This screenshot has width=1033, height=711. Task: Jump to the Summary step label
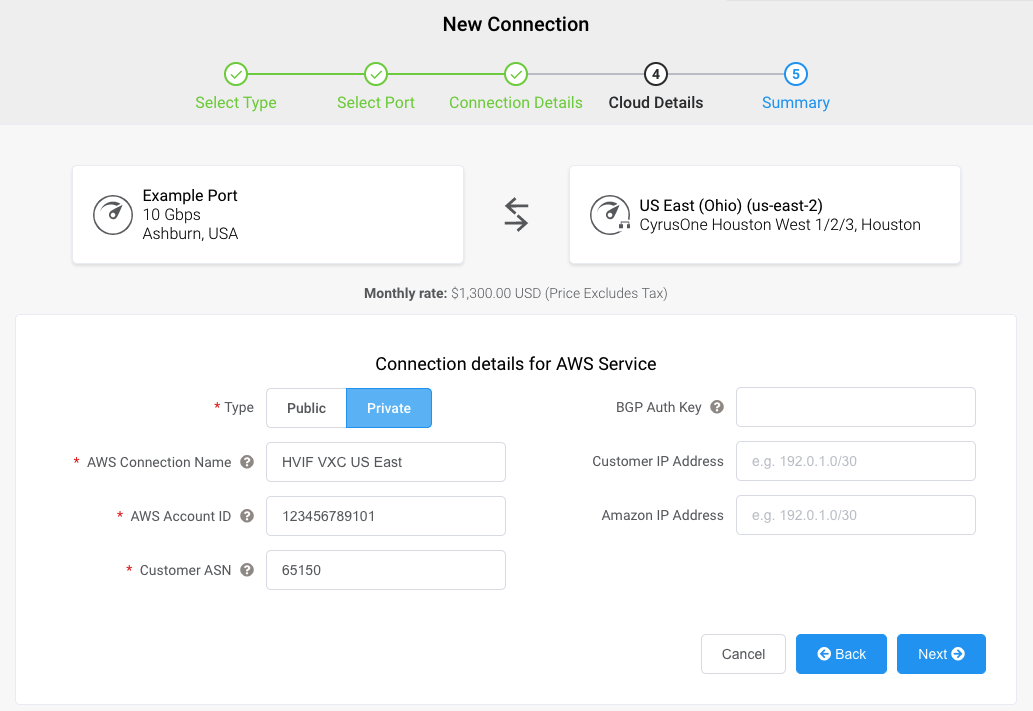796,103
